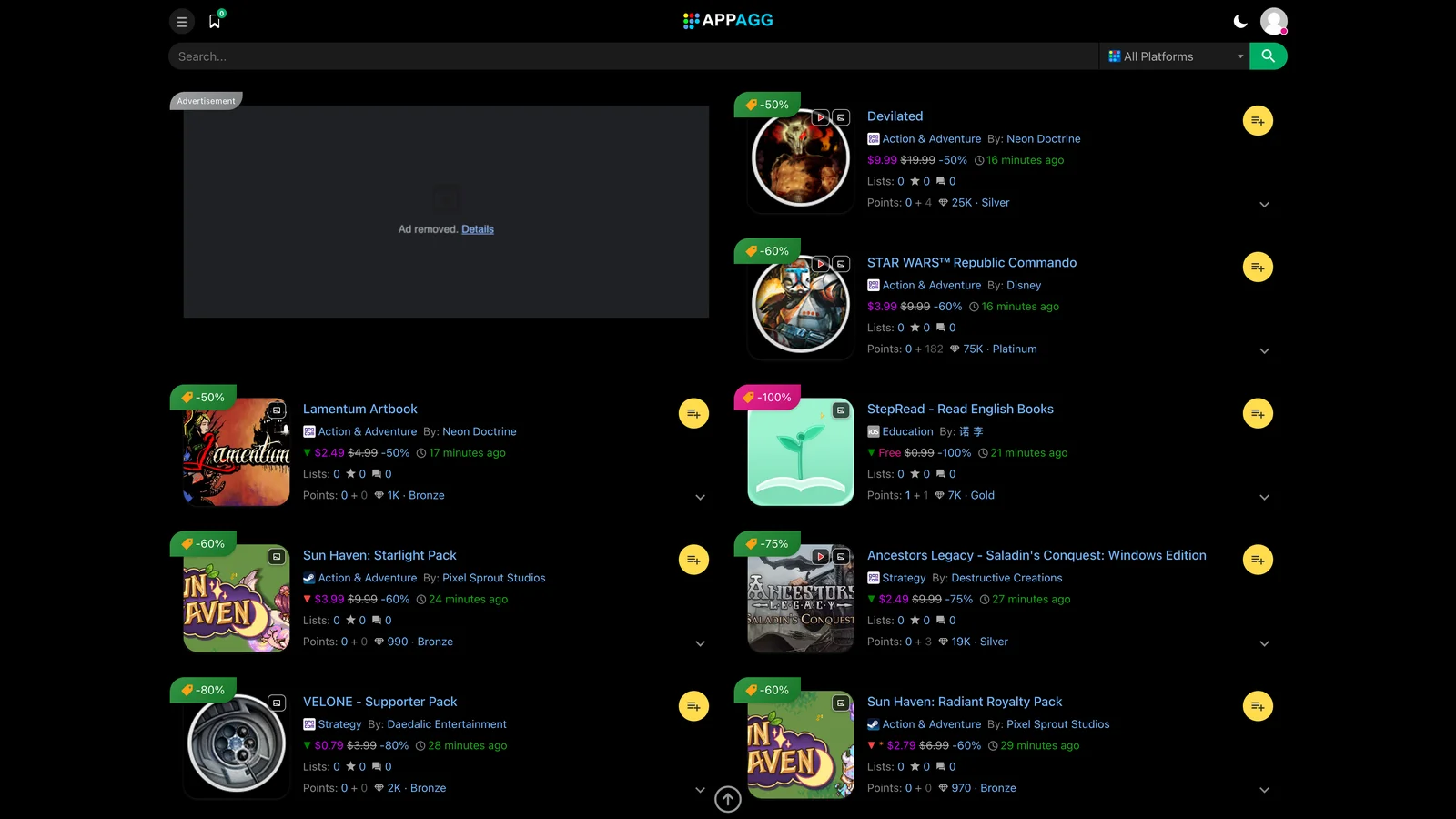Viewport: 1456px width, 819px height.
Task: View VELONE Supporter Pack screenshots icon
Action: 278,703
